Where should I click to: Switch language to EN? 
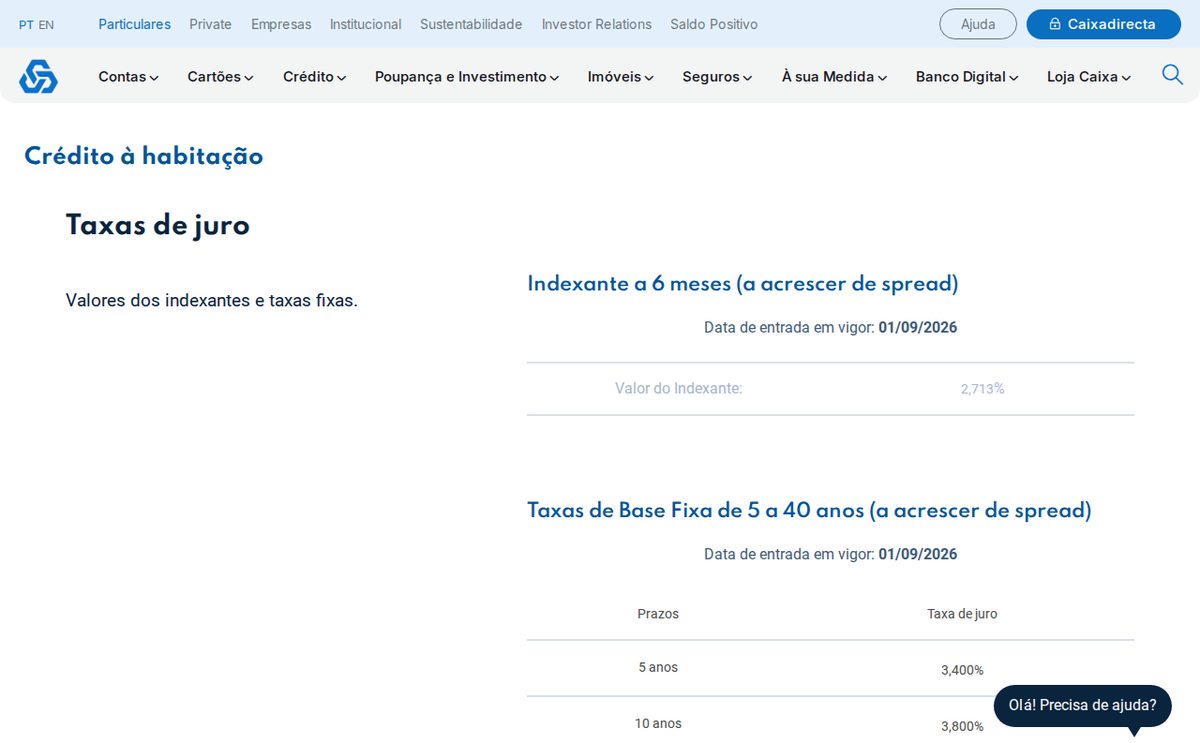pos(46,25)
